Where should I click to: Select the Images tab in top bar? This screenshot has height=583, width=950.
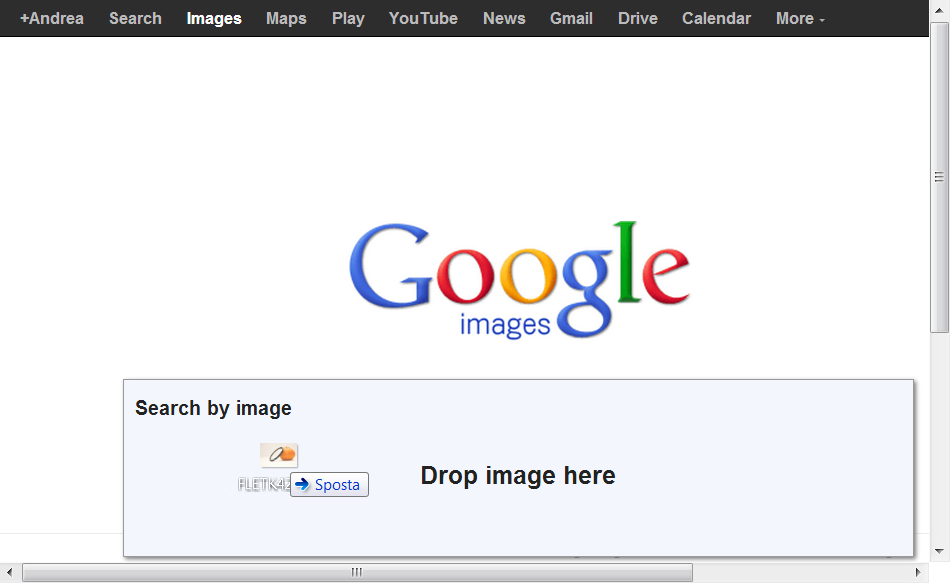[x=214, y=19]
